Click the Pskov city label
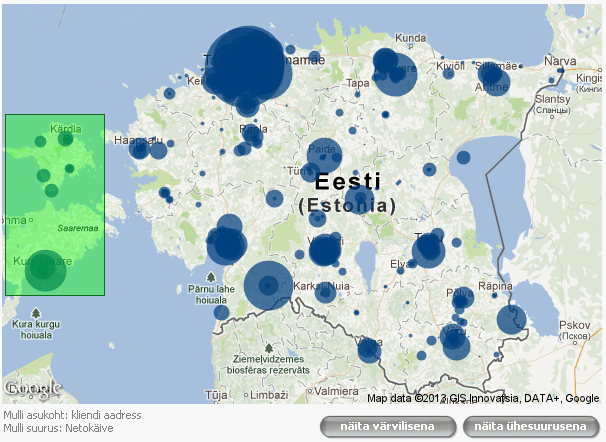606x442 pixels. (576, 325)
